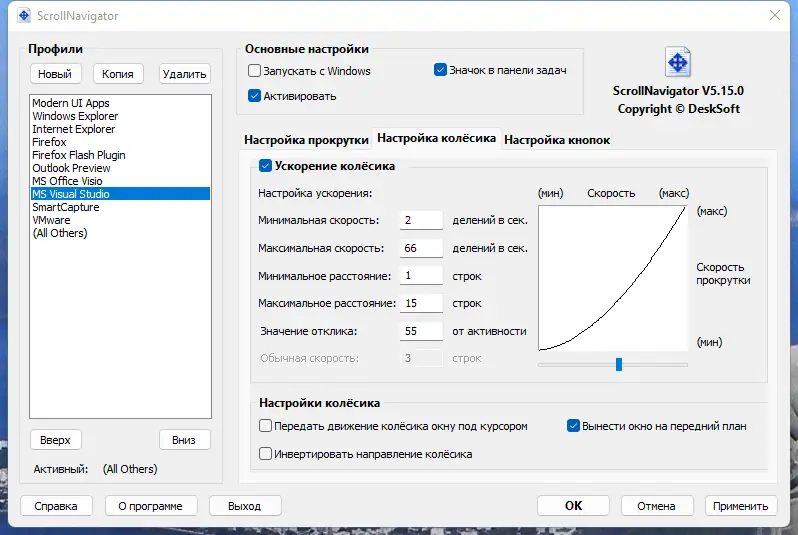Toggle the Ускорение колёсика checkbox
Screen dimensions: 798x535
[x=265, y=165]
